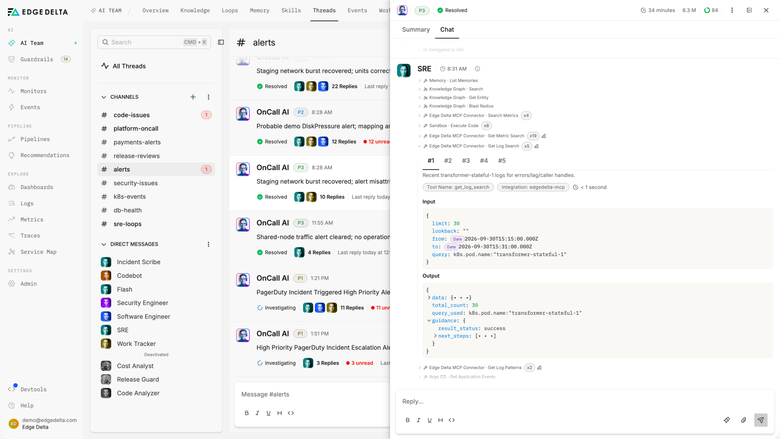Toggle code format in Message #alerts editor
This screenshot has height=439, width=780.
291,413
